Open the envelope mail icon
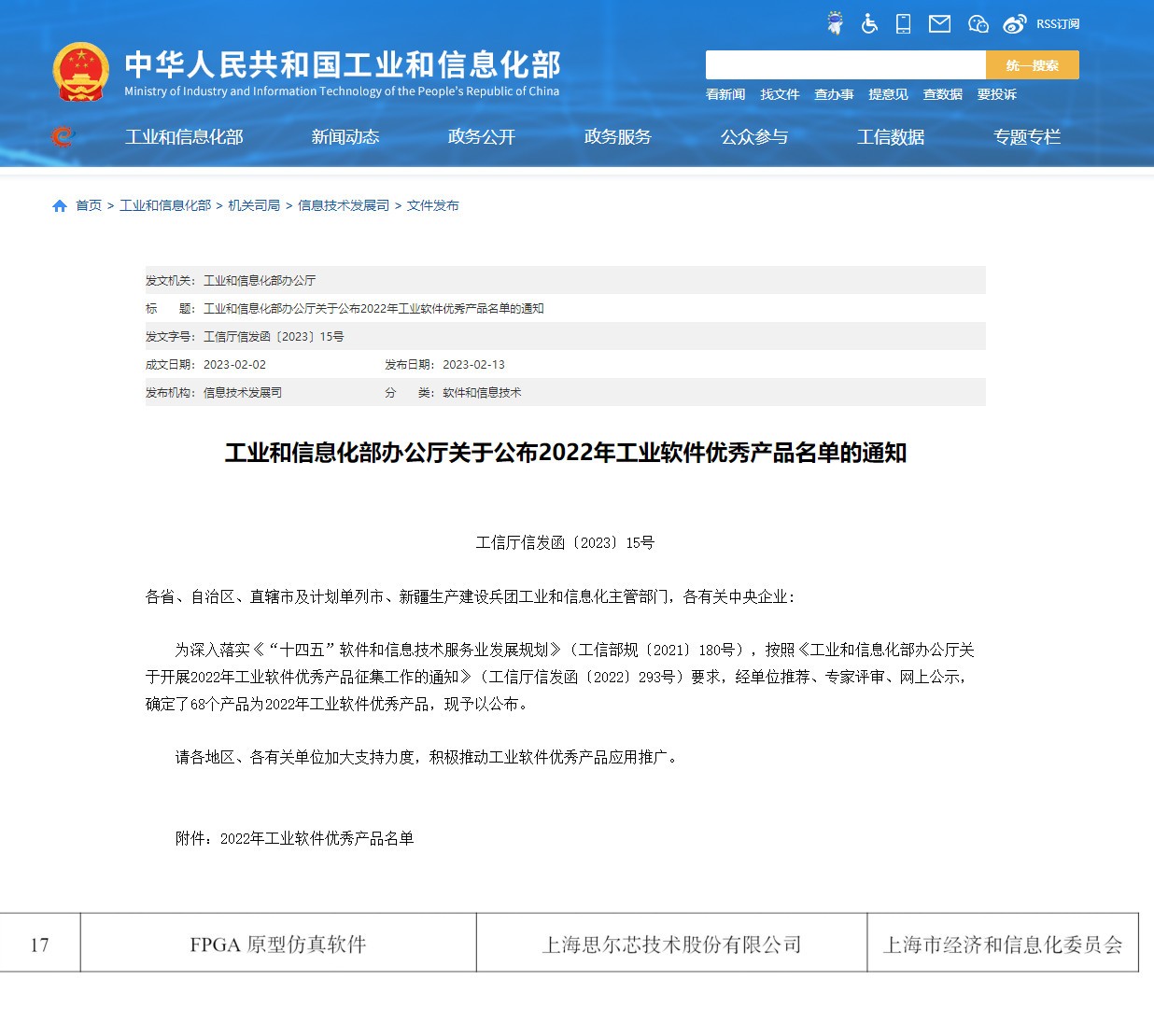The image size is (1154, 1036). point(939,23)
